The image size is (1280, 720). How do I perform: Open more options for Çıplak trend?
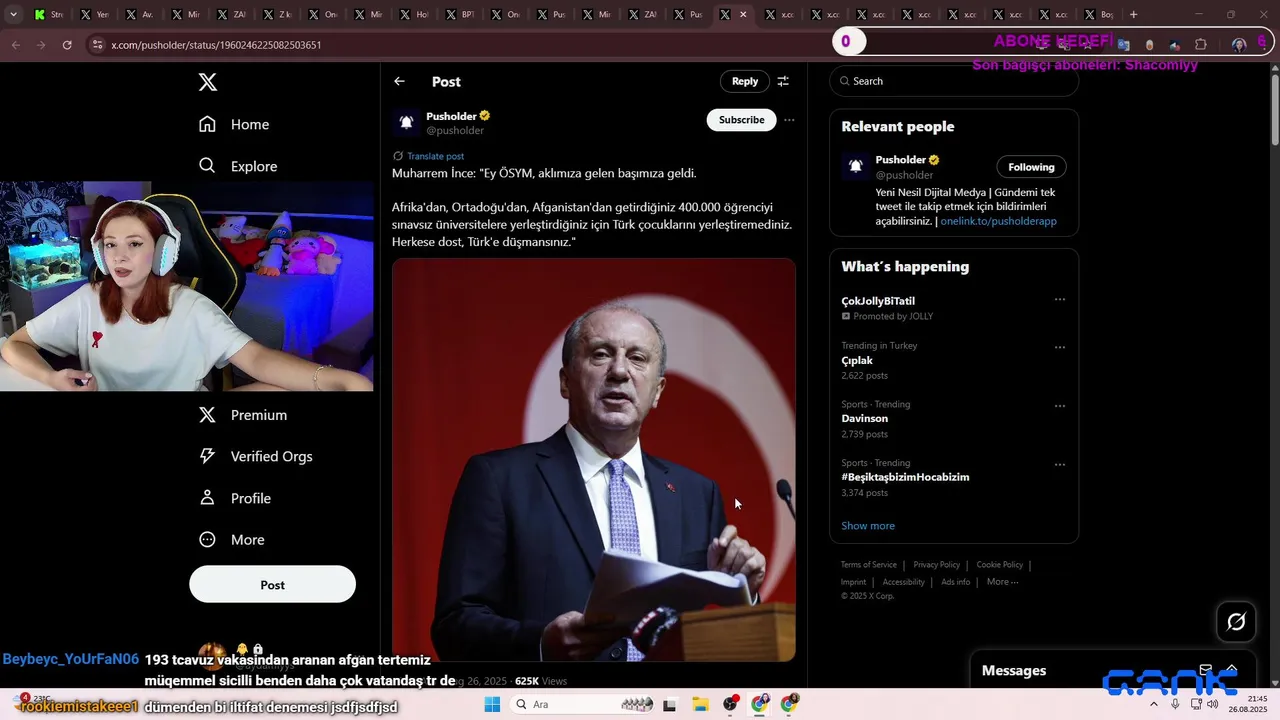1060,347
